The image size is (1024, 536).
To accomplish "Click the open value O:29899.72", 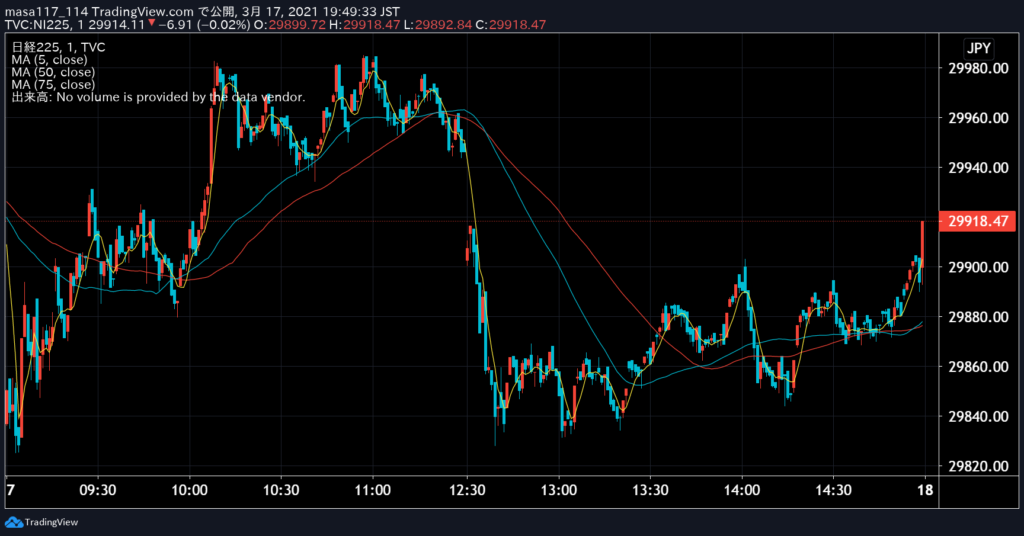I will click(x=289, y=25).
